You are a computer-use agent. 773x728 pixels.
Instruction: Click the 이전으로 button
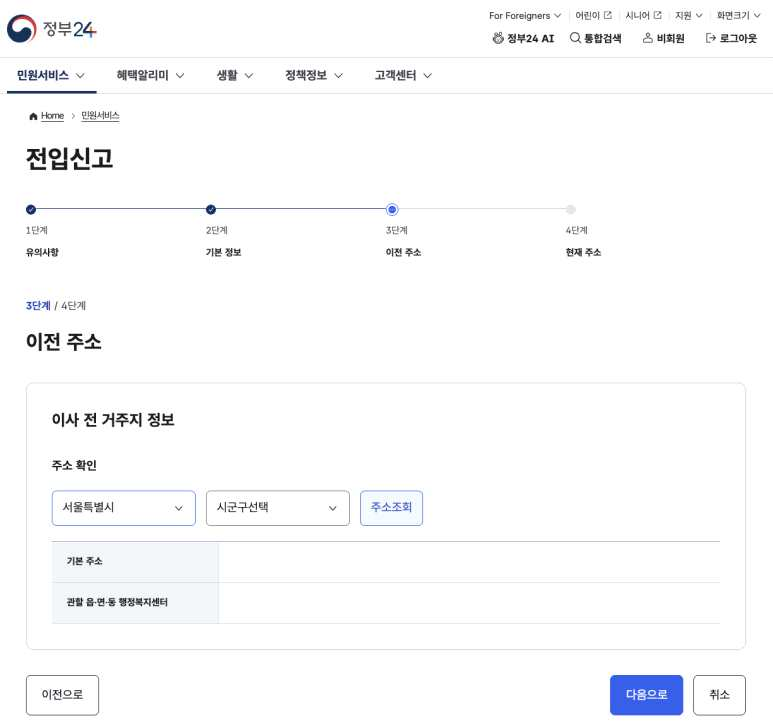62,695
